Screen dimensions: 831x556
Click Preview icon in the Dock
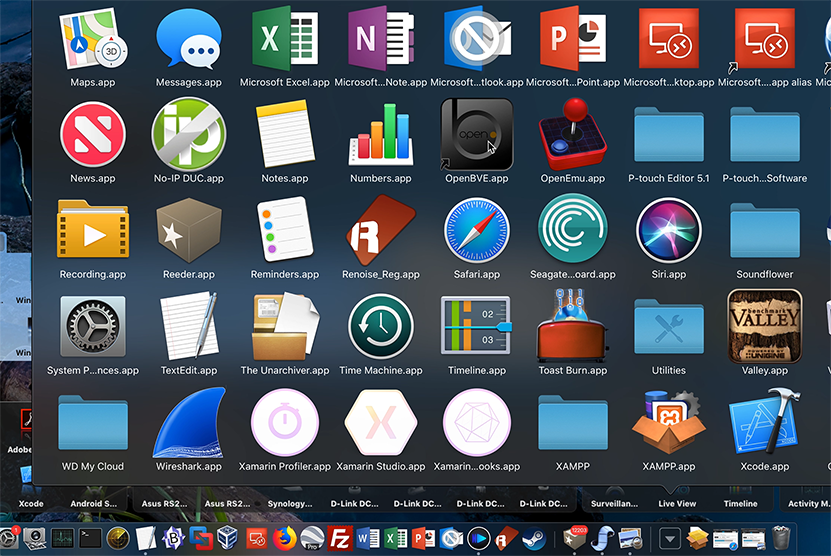click(x=630, y=539)
